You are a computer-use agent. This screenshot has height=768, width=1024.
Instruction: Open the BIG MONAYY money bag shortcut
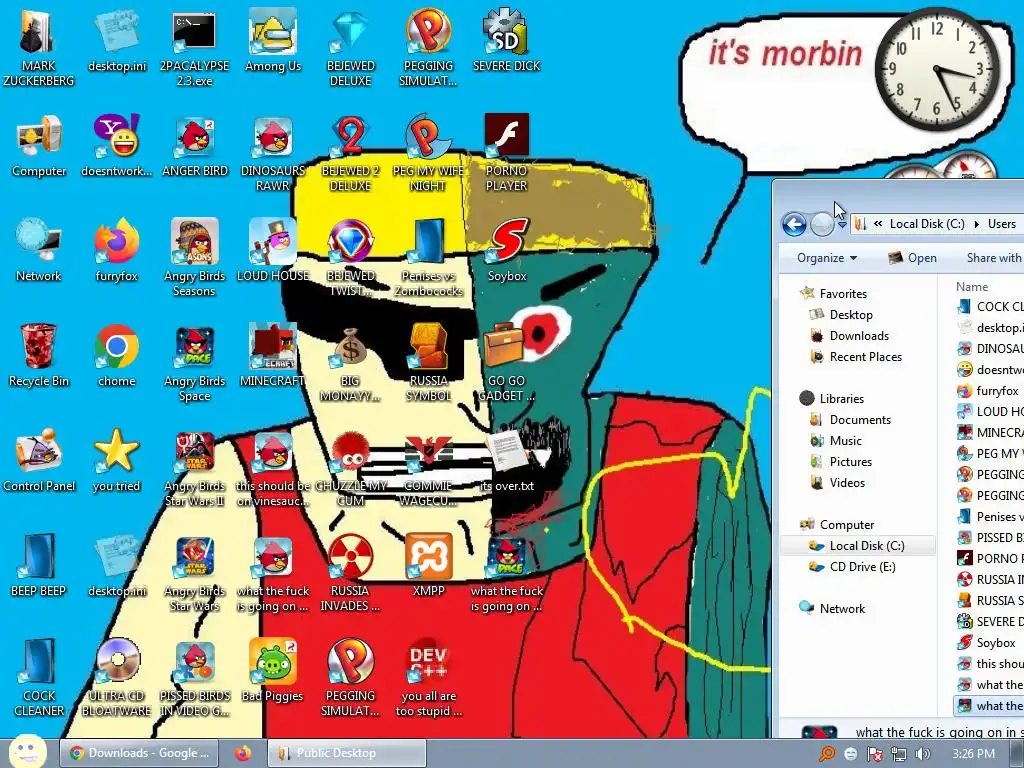pyautogui.click(x=351, y=364)
